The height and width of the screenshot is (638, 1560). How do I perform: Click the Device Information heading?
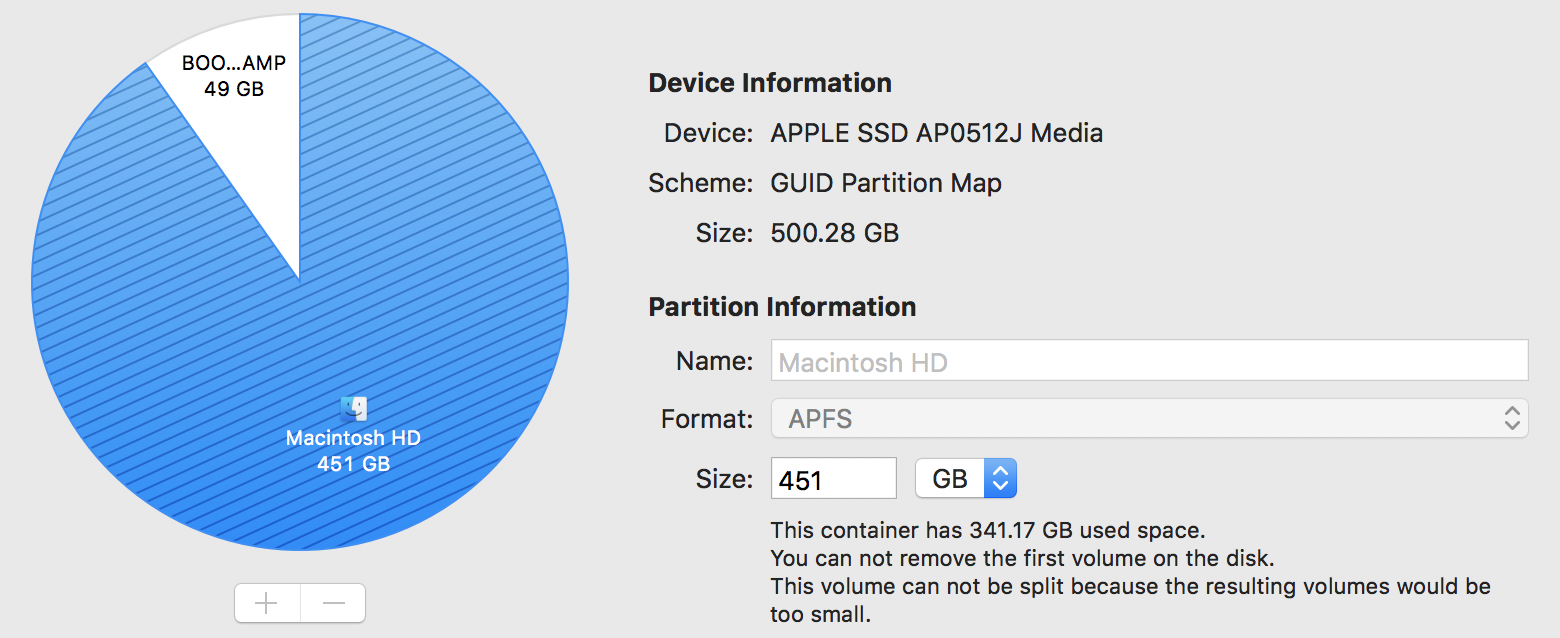pyautogui.click(x=770, y=83)
